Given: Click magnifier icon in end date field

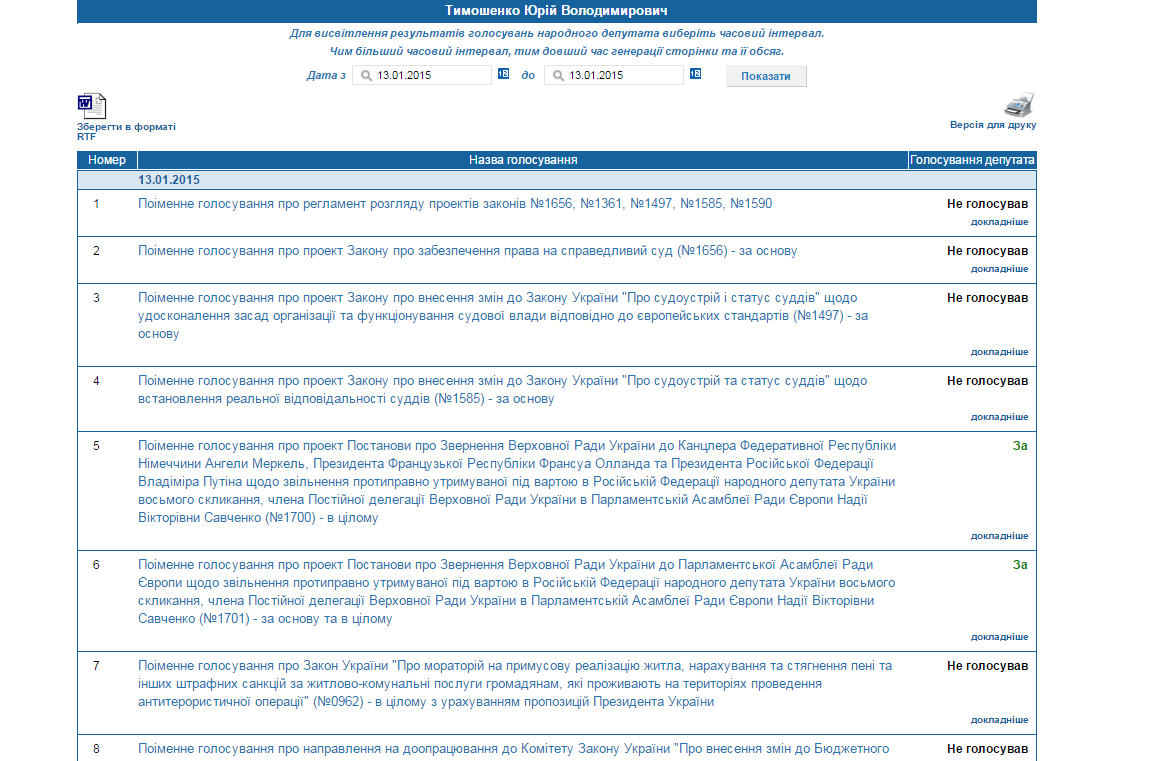Looking at the screenshot, I should 558,75.
